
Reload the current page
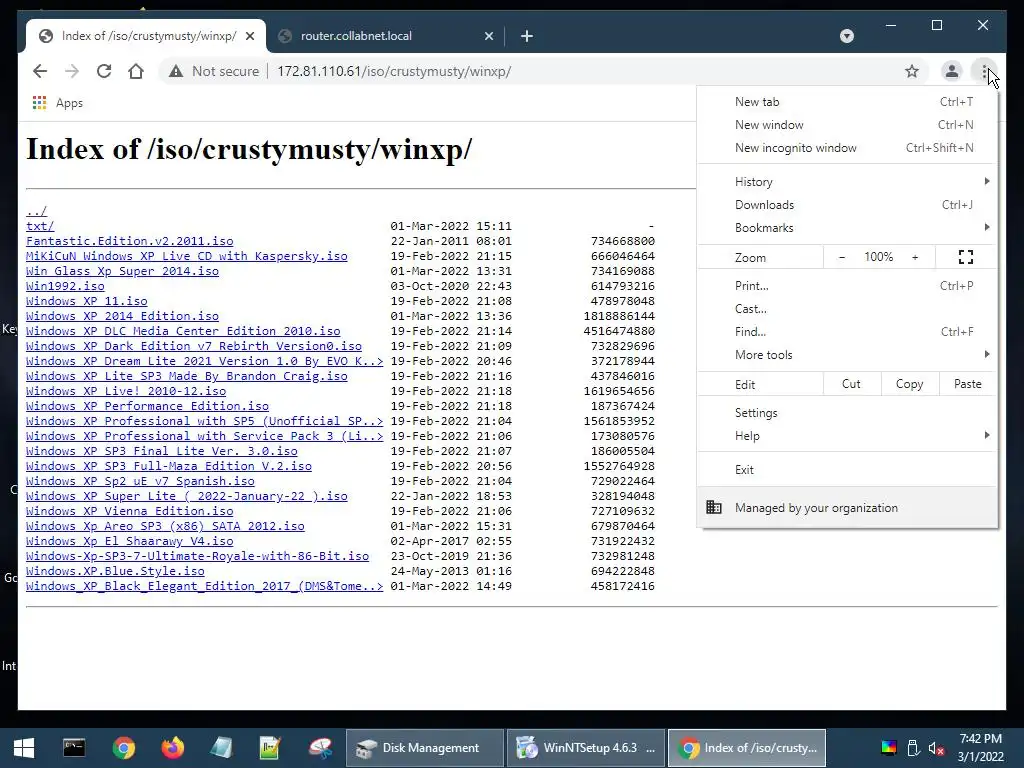point(104,71)
